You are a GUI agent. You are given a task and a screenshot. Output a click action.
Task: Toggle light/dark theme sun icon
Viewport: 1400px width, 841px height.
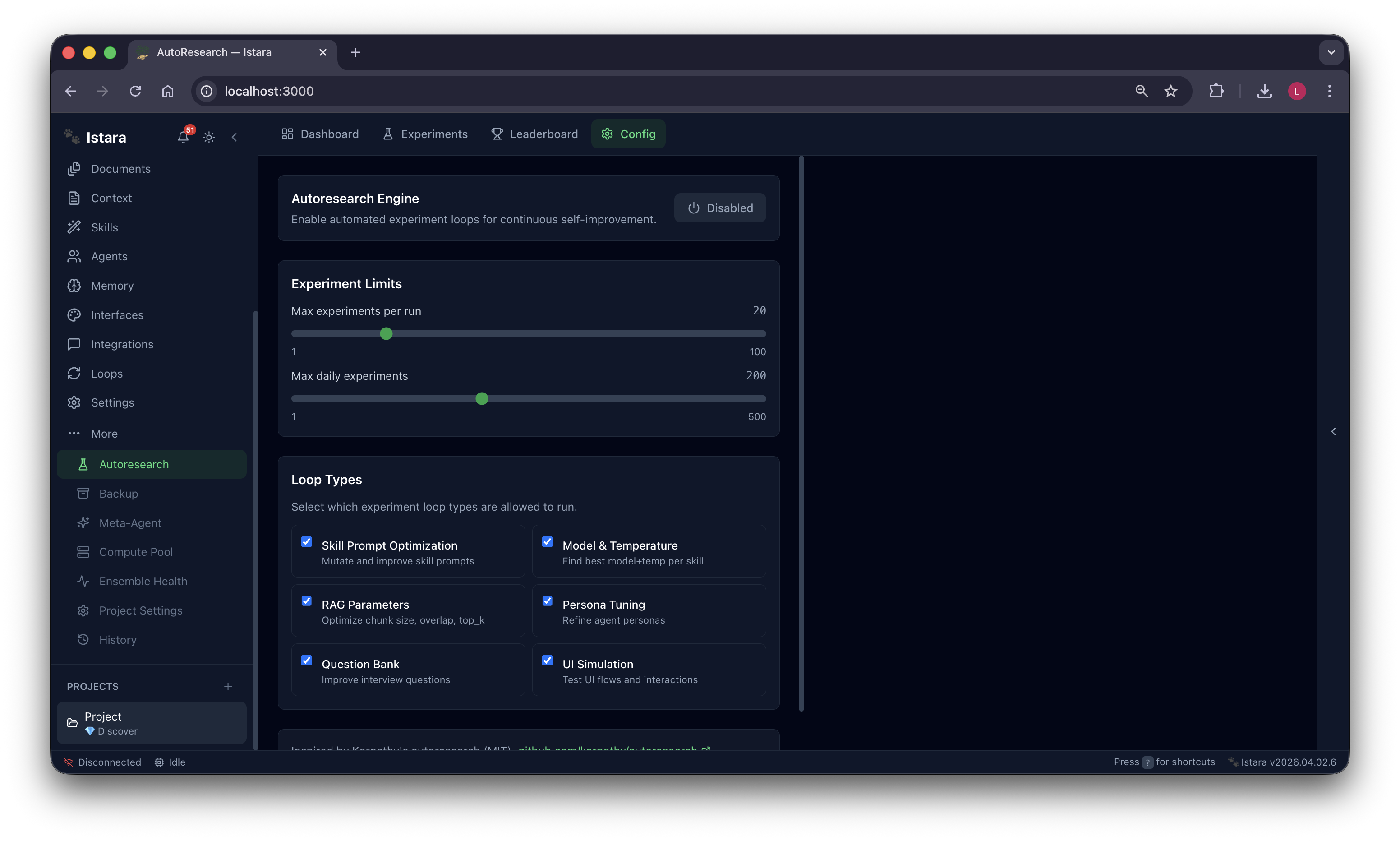click(x=209, y=137)
